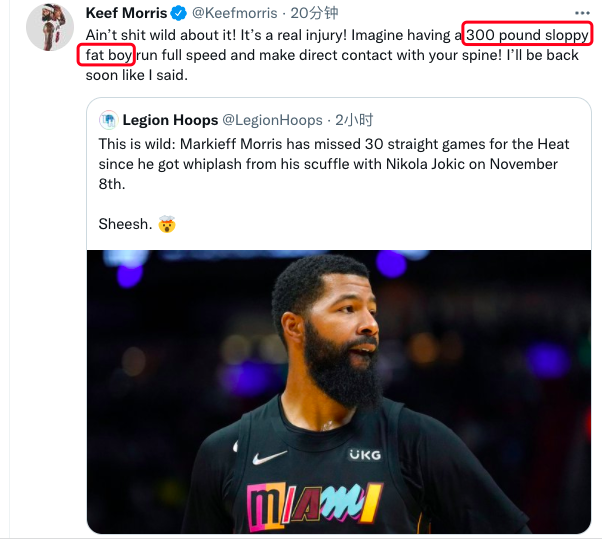Click the Keef Morris display name
The width and height of the screenshot is (602, 540).
click(x=124, y=13)
